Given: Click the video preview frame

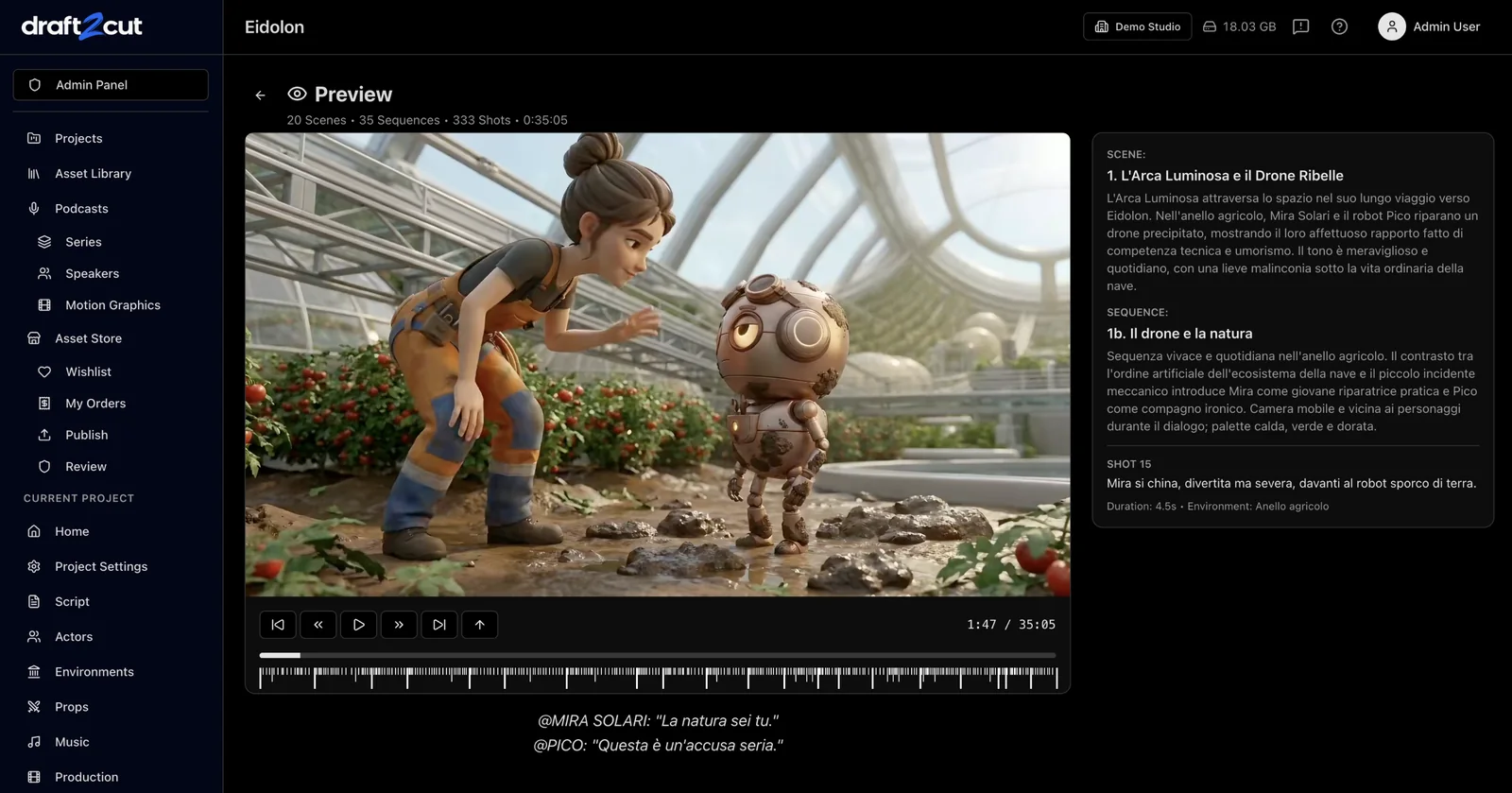Looking at the screenshot, I should click(658, 365).
